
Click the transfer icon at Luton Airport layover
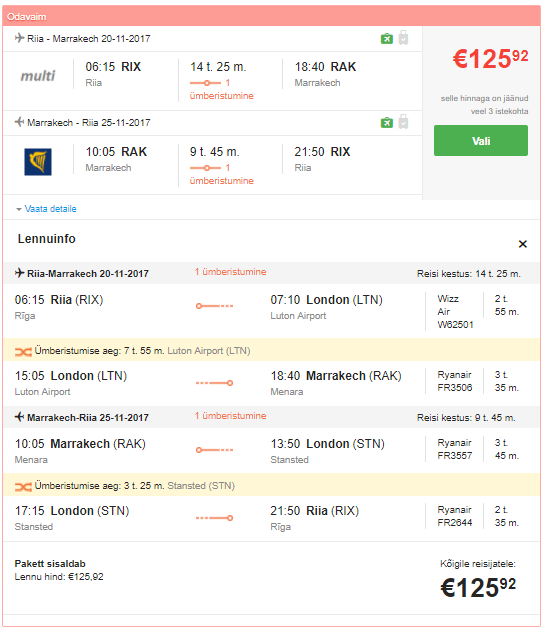[23, 352]
